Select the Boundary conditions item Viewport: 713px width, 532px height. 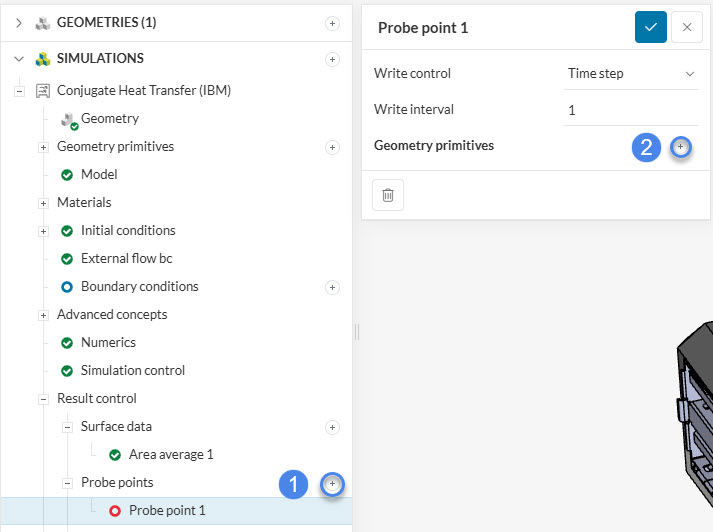tap(139, 286)
